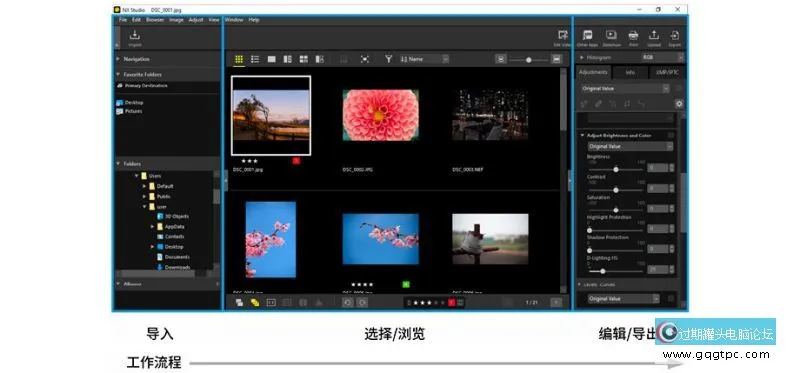Adjust the thumbnail size slider
The image size is (800, 373).
(x=529, y=60)
